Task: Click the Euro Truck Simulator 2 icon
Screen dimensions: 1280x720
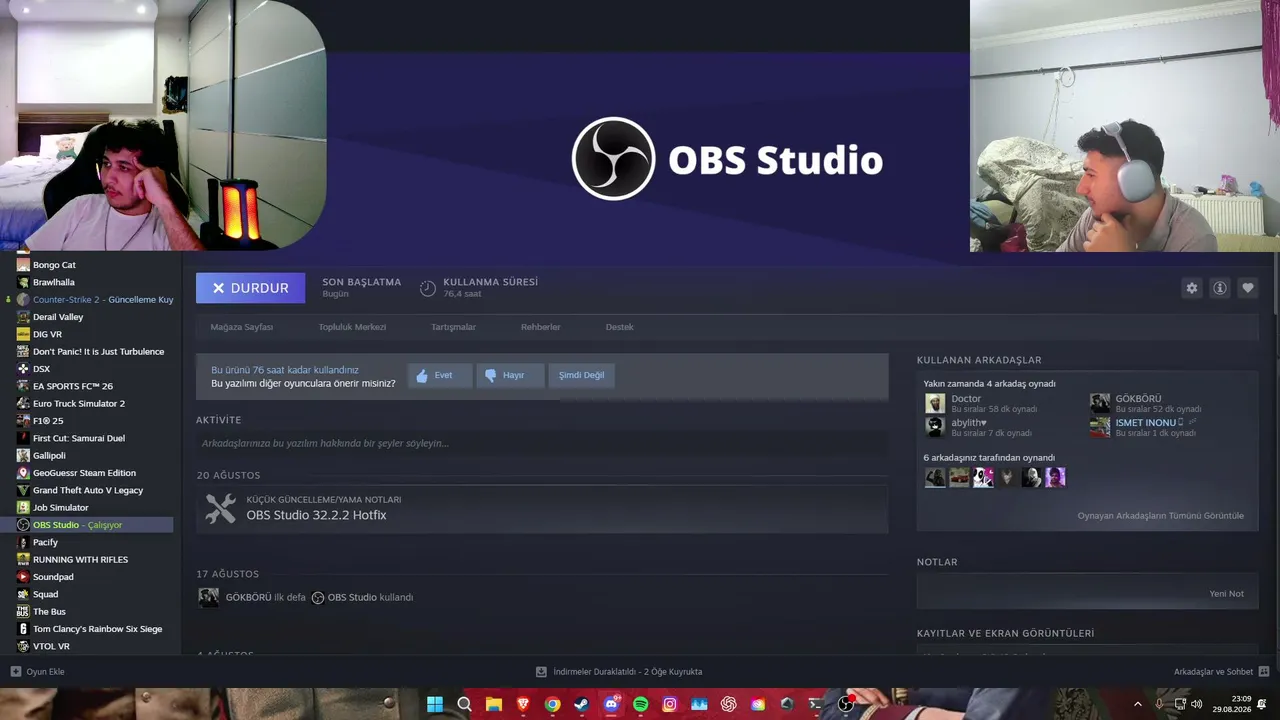Action: (x=23, y=404)
